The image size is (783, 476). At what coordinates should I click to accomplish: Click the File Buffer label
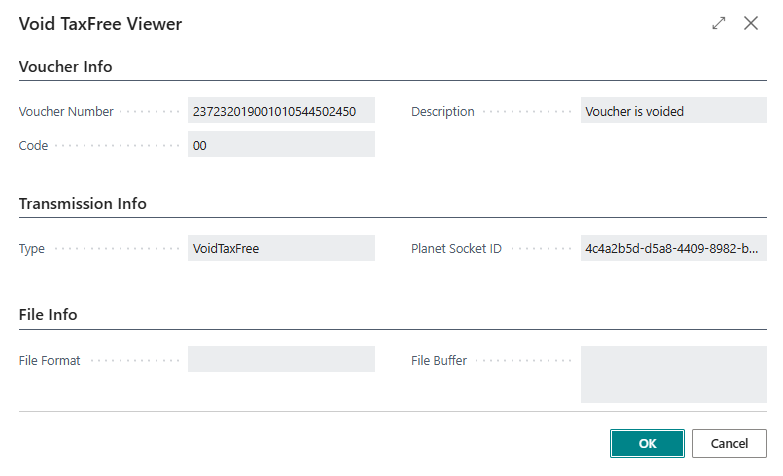pyautogui.click(x=439, y=360)
